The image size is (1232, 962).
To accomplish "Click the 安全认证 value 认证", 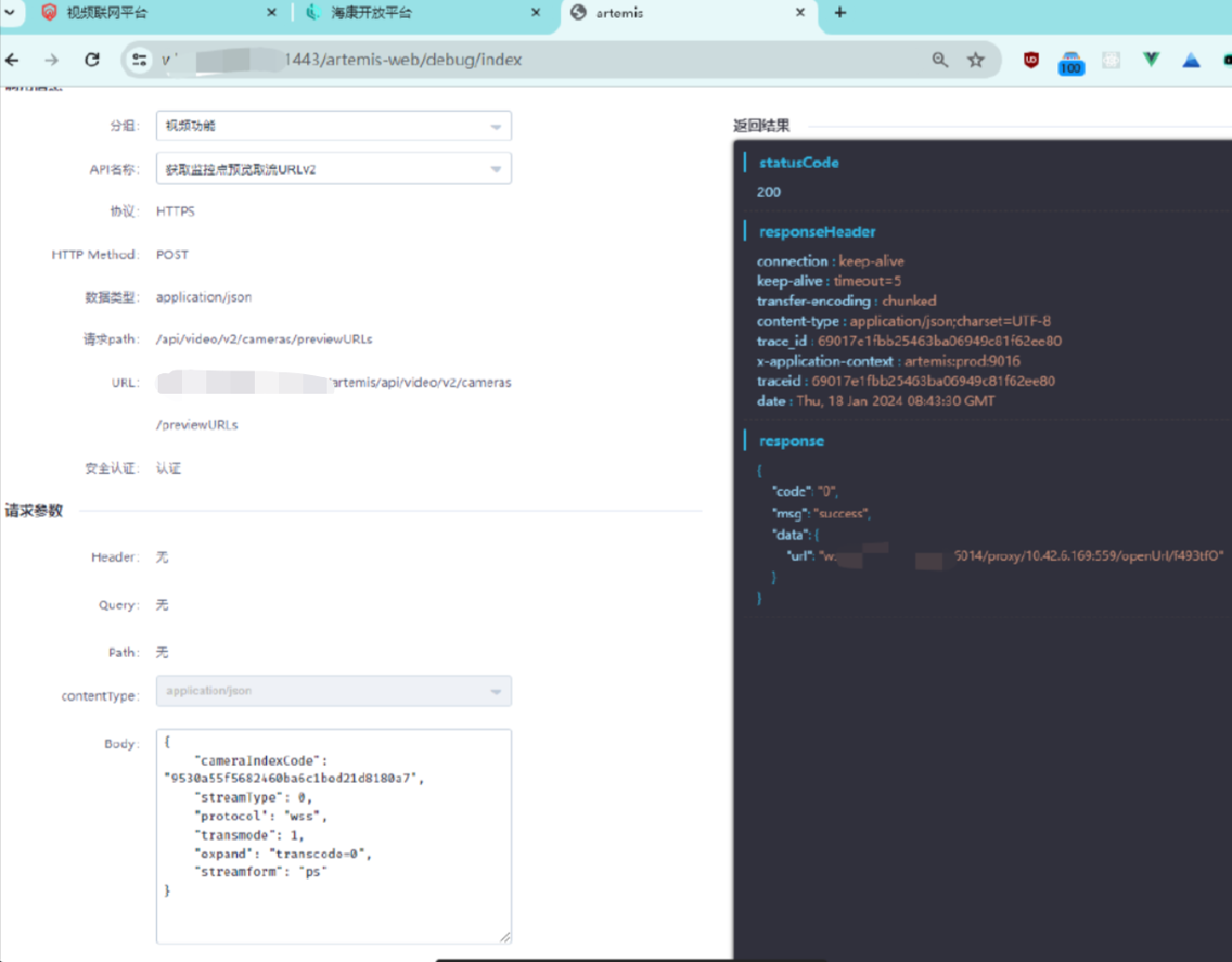I will pyautogui.click(x=168, y=467).
